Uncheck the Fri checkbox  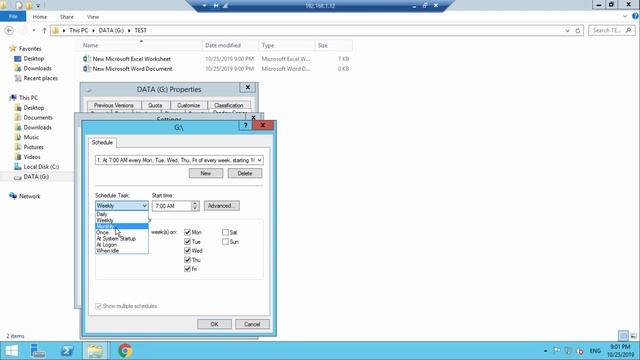tap(187, 269)
